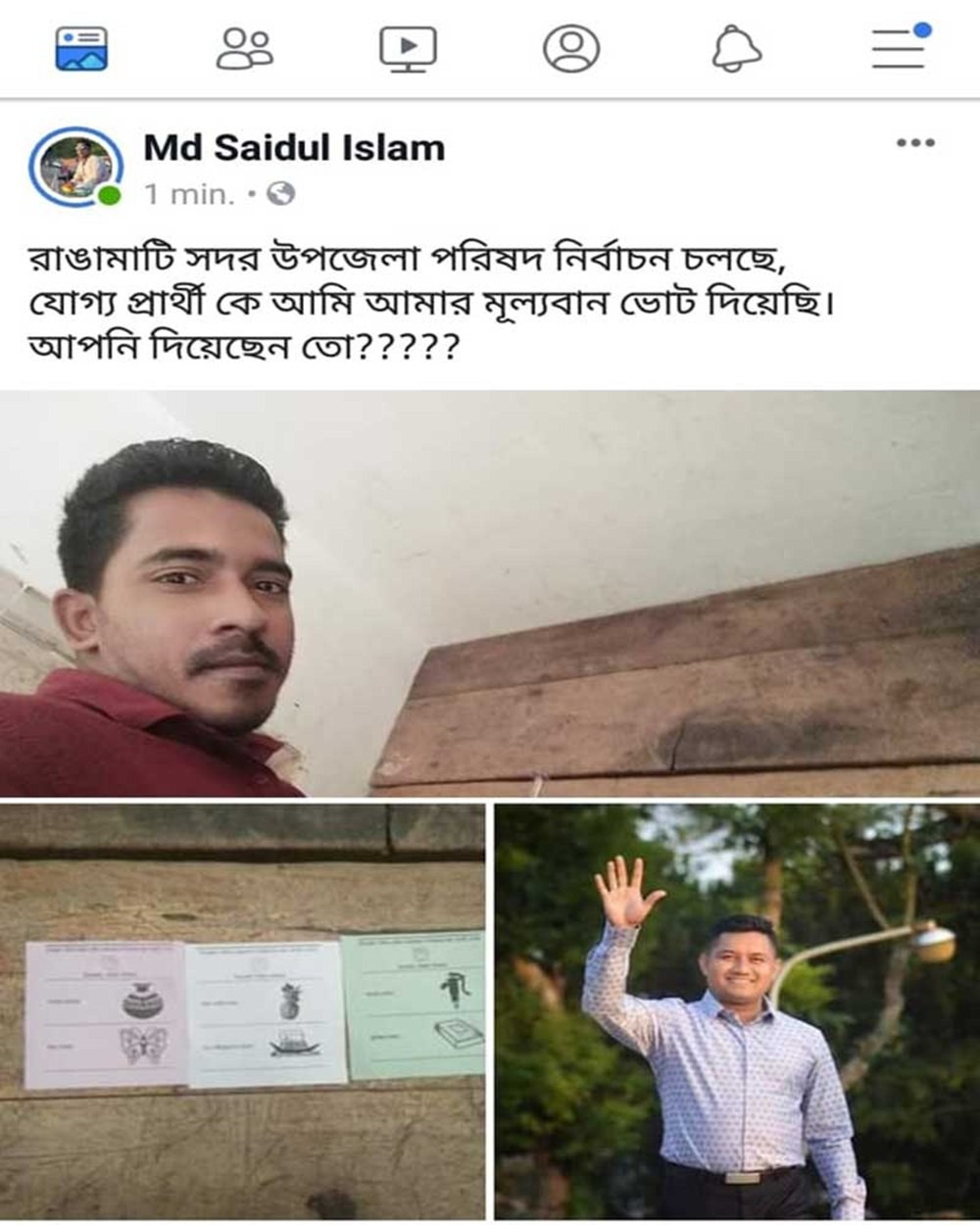
Task: Tap the green ballot paper in photo
Action: click(414, 1005)
